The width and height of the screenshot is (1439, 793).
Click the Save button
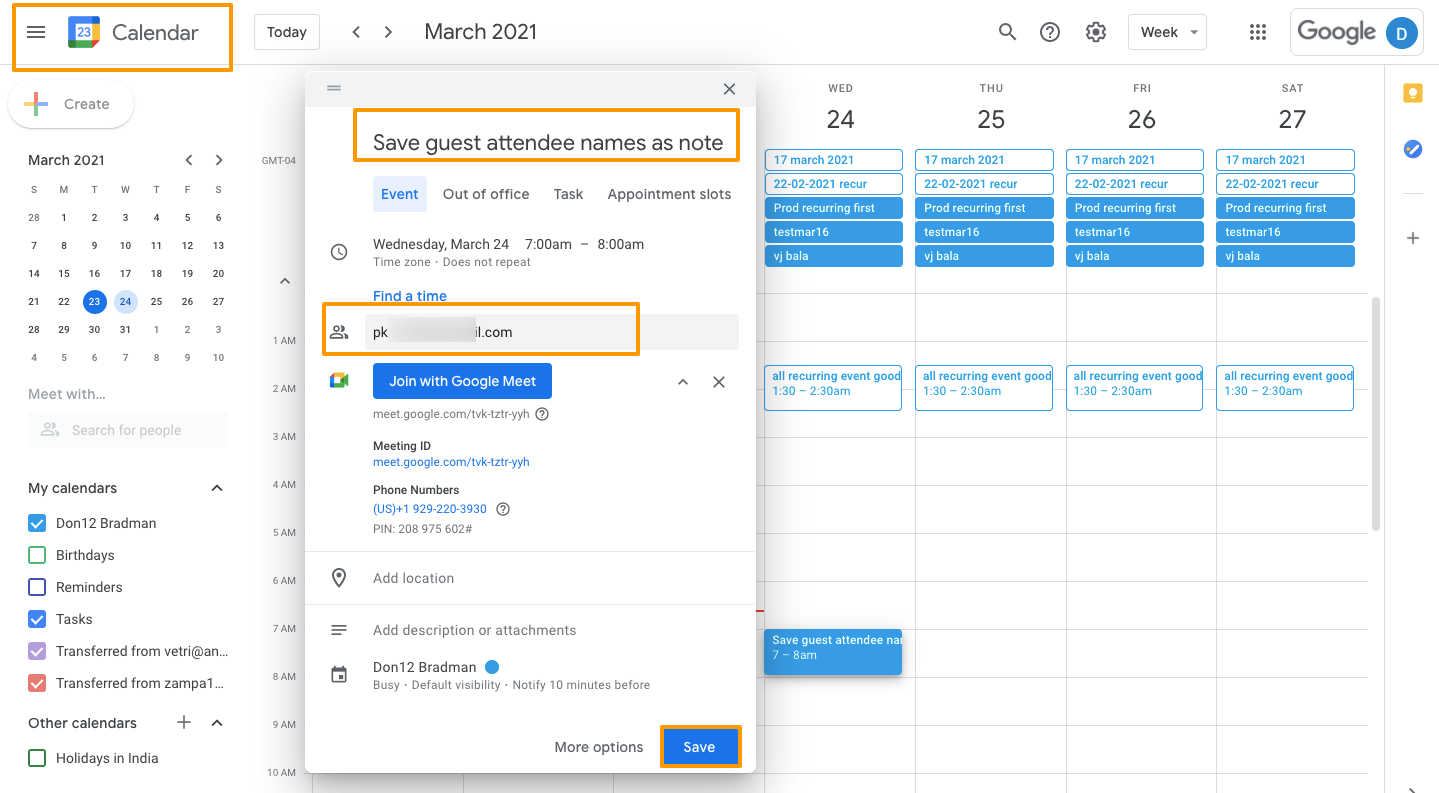(x=699, y=747)
